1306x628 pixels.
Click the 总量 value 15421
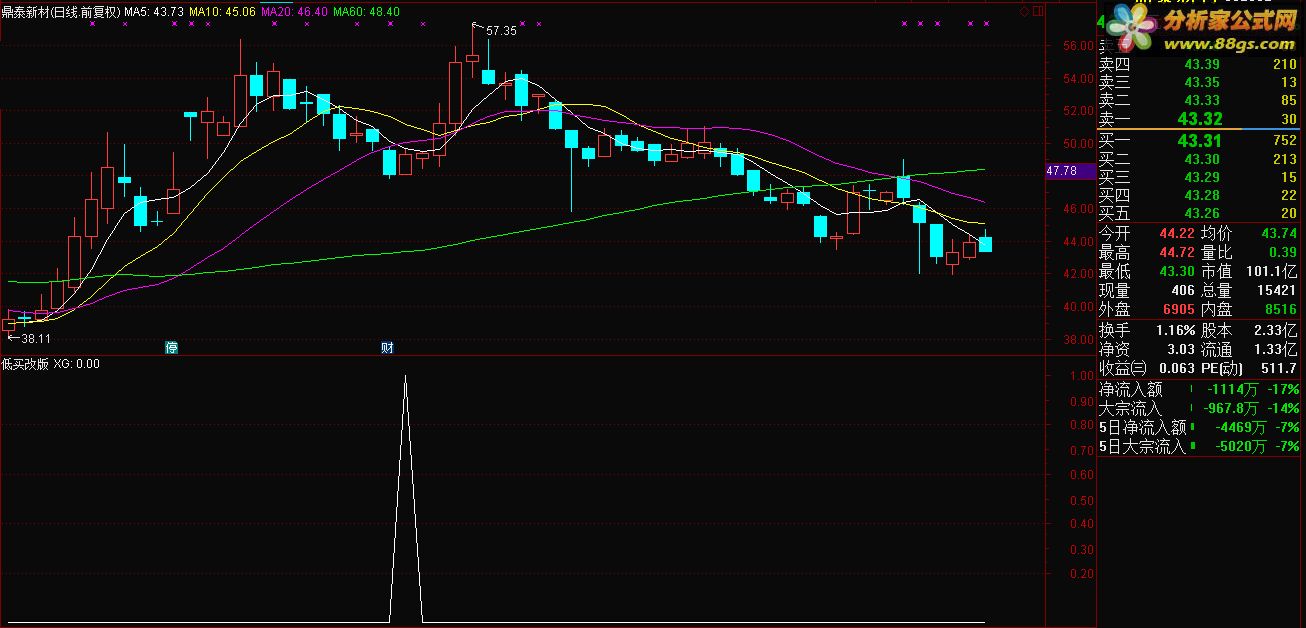pos(1277,291)
